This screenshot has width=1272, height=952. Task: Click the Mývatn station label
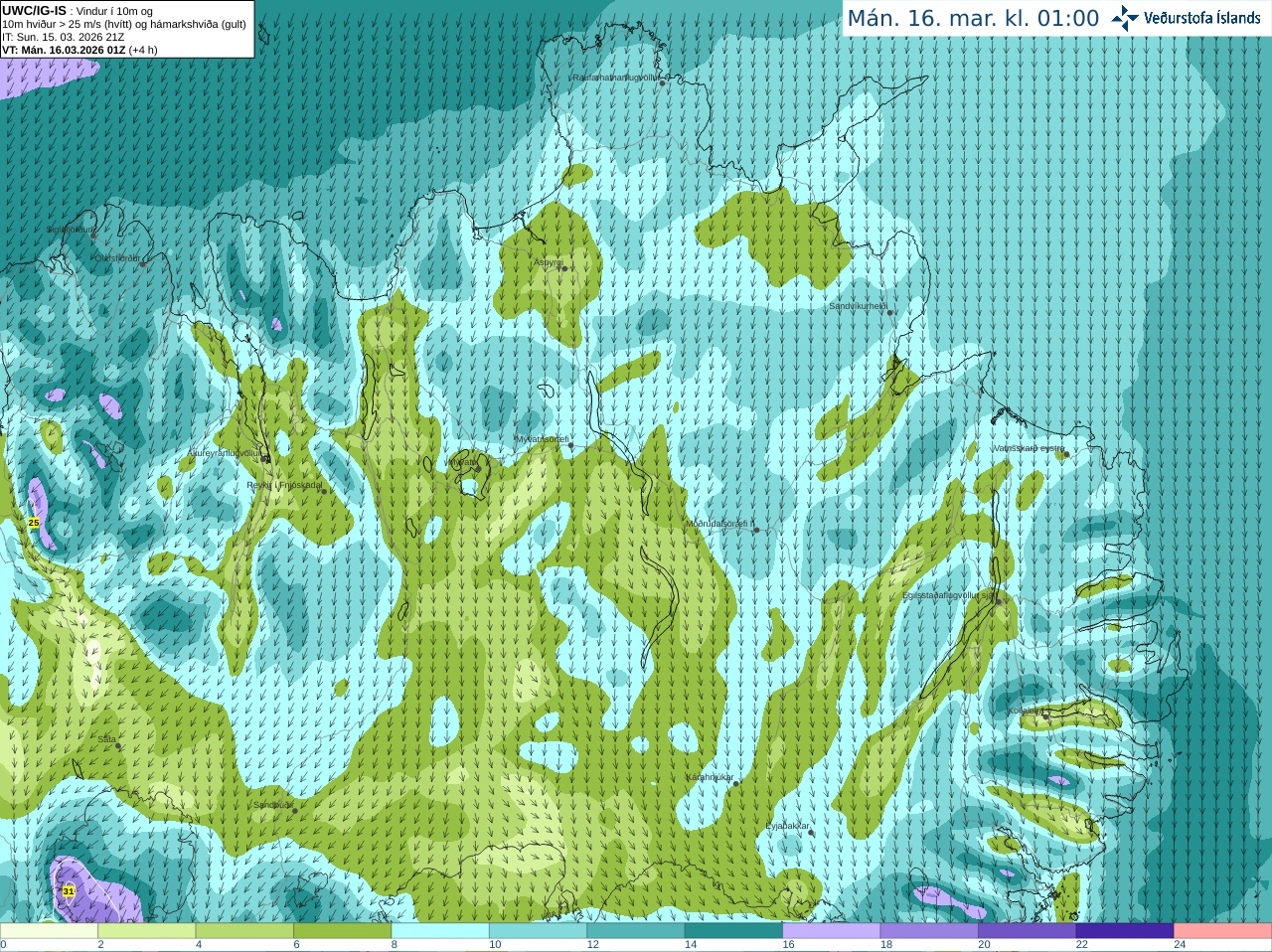pos(462,462)
